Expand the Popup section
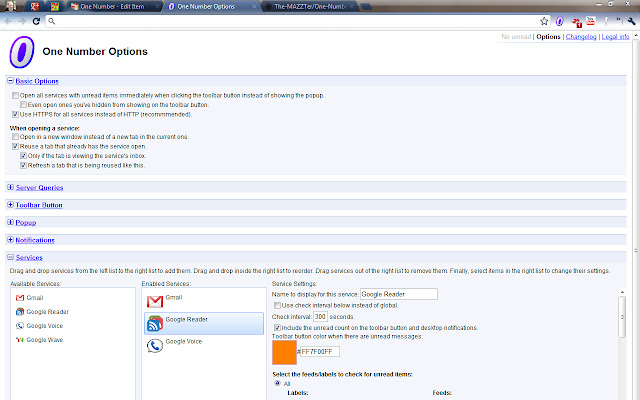The image size is (640, 400). [x=11, y=222]
